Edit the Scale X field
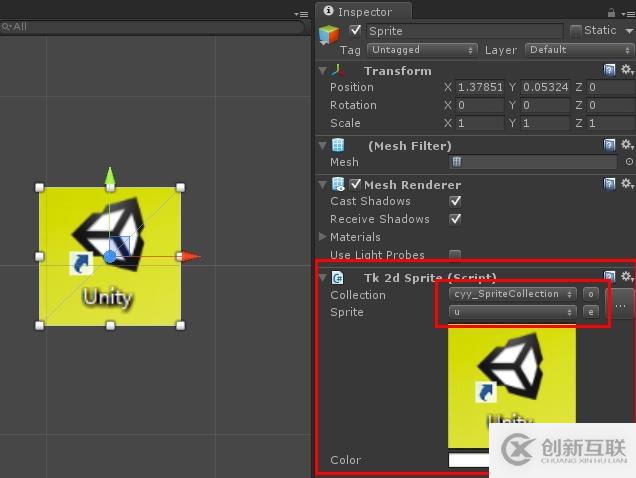 [x=480, y=123]
